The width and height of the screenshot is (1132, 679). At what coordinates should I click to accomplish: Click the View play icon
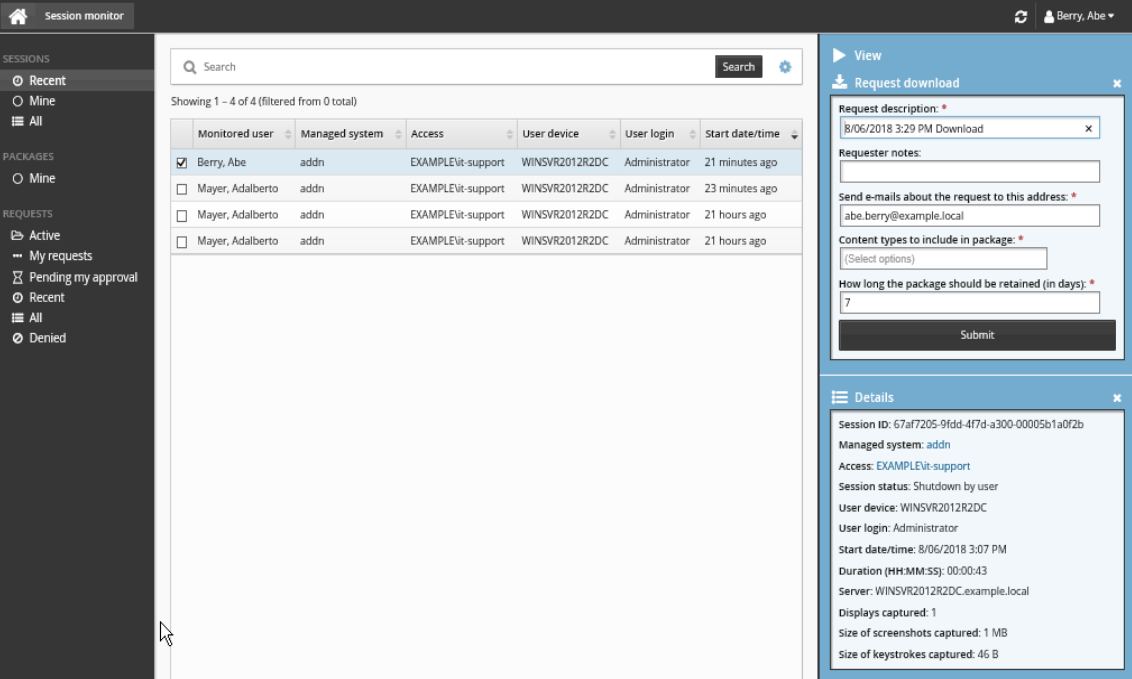[840, 56]
